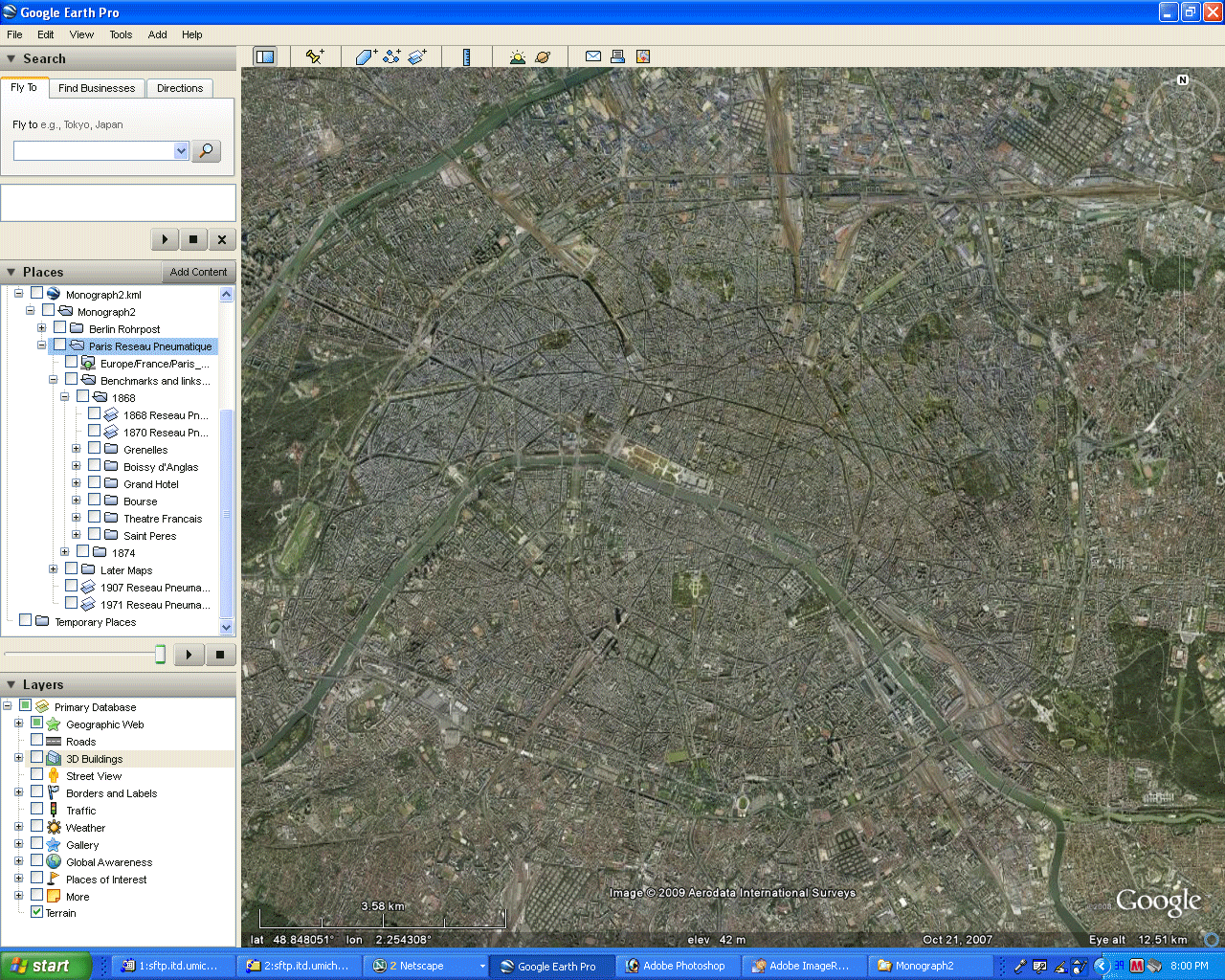Click the Weather sun icon in Layers
Screen dimensions: 1225x980
[54, 827]
